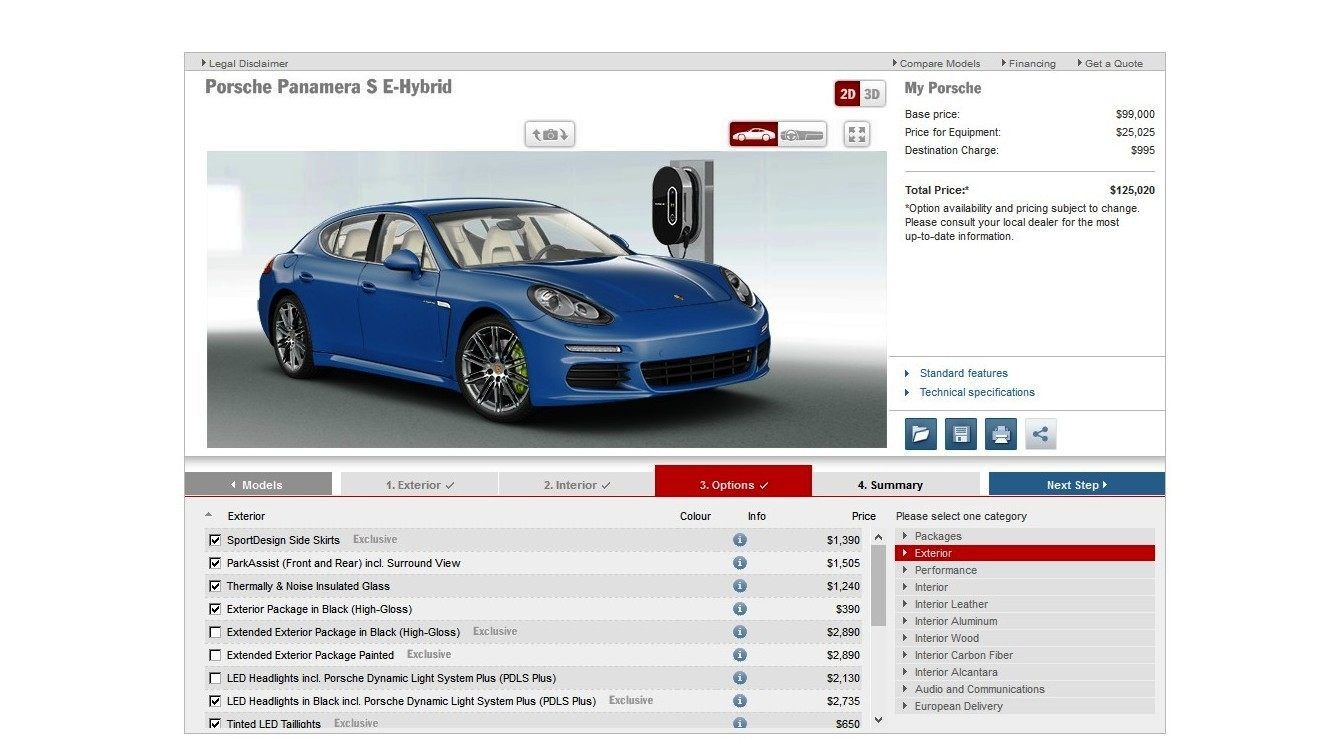Click the options list scroll up arrow
The width and height of the screenshot is (1326, 742).
click(x=878, y=538)
